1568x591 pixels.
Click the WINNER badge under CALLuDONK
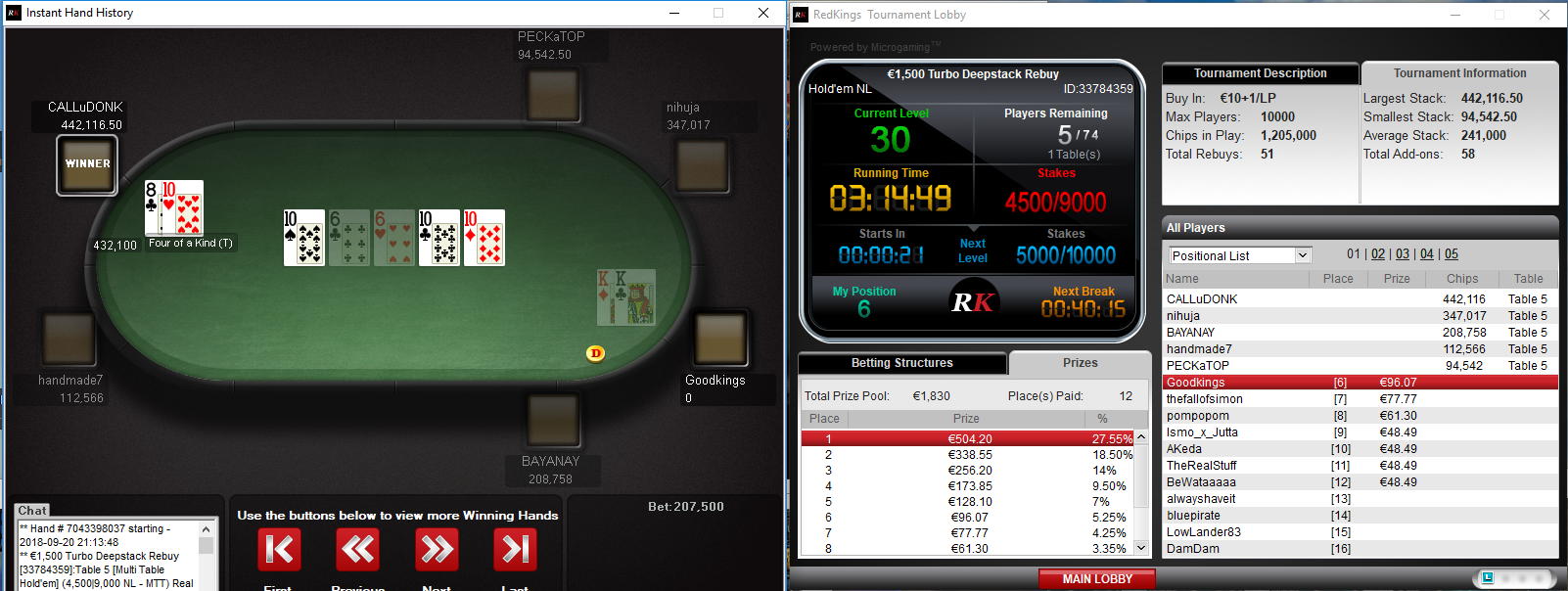pyautogui.click(x=87, y=164)
